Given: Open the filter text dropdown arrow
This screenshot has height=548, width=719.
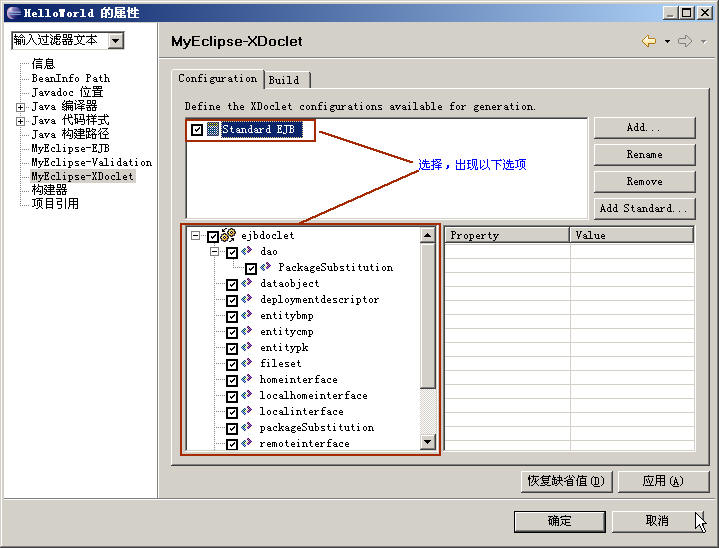Looking at the screenshot, I should [116, 41].
